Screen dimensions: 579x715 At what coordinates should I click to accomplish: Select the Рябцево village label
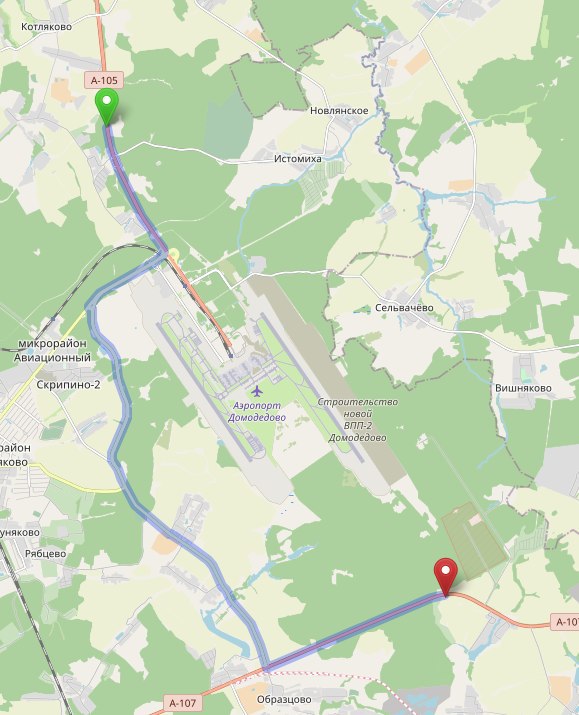tap(46, 554)
